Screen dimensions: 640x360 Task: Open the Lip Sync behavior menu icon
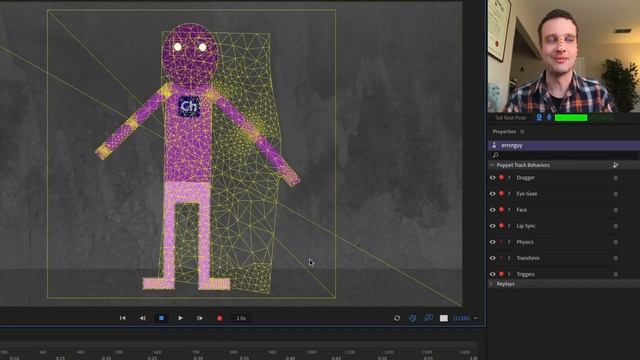pos(615,226)
